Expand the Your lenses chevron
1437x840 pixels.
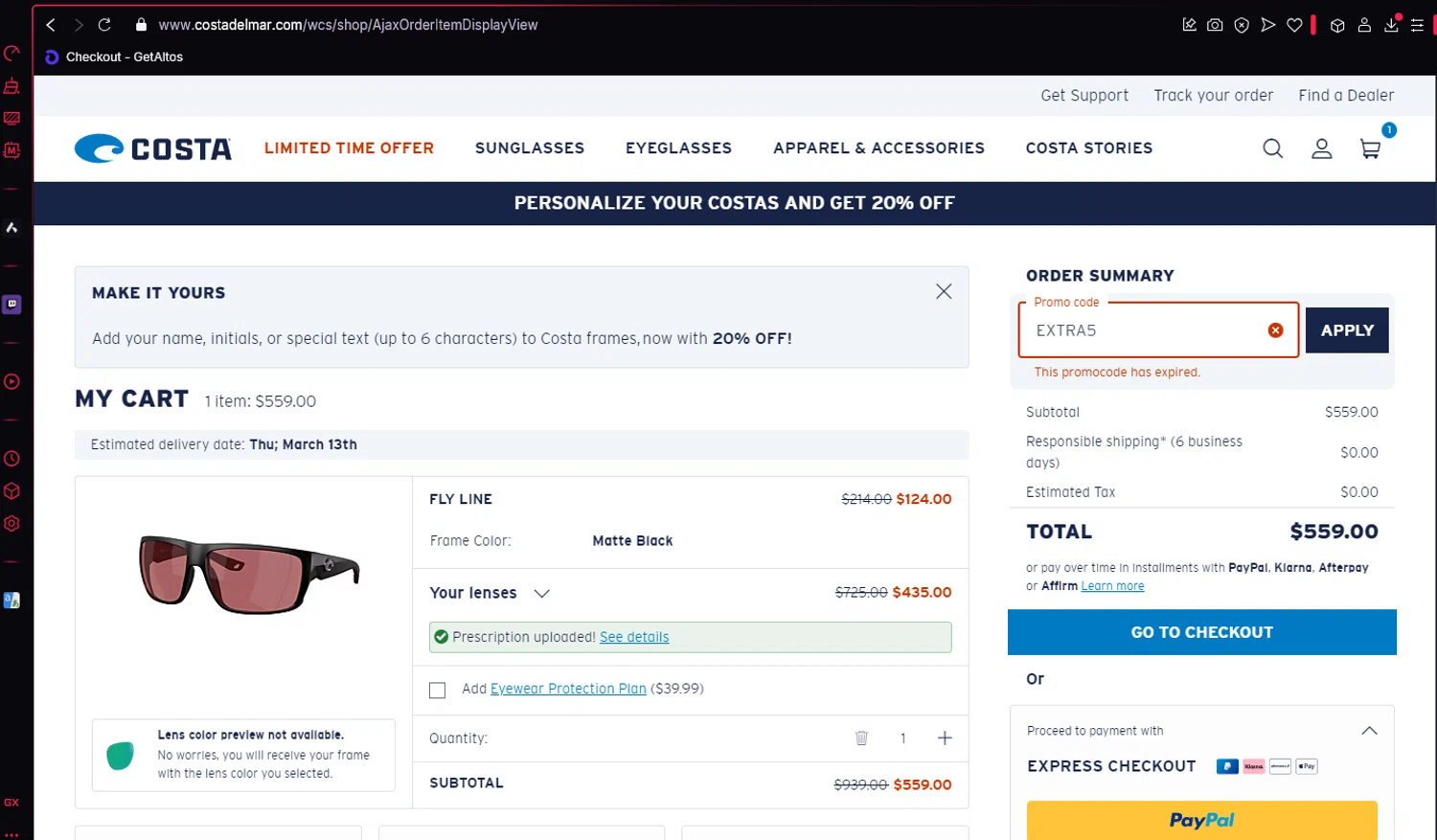(x=542, y=593)
